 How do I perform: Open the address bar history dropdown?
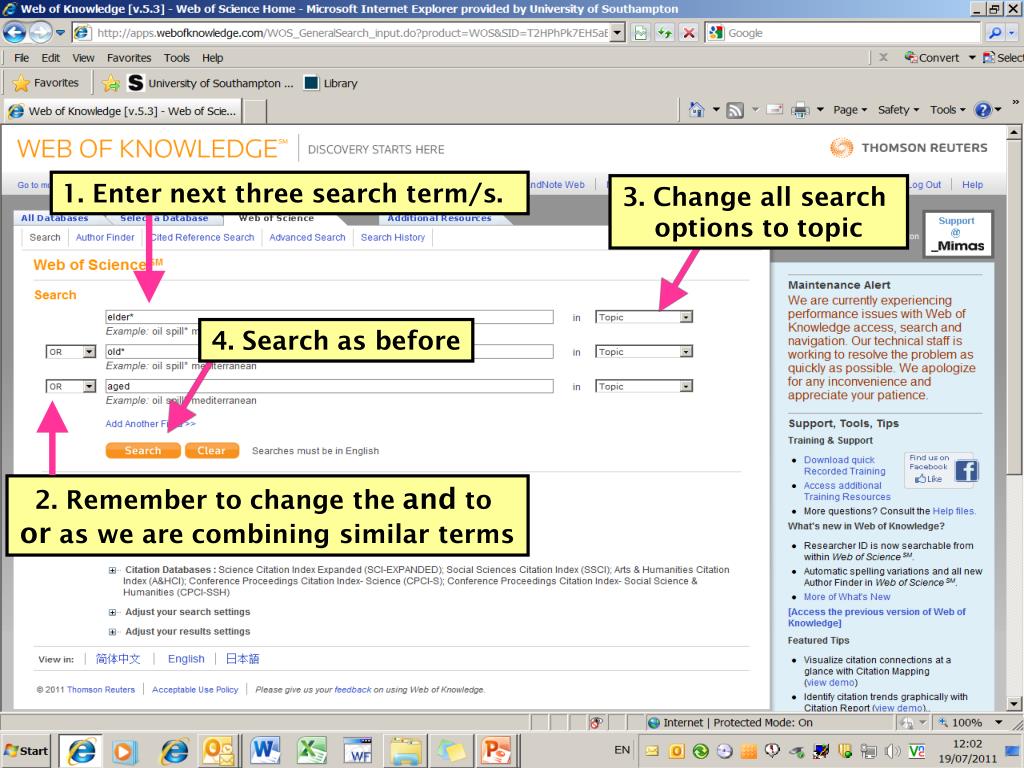617,33
